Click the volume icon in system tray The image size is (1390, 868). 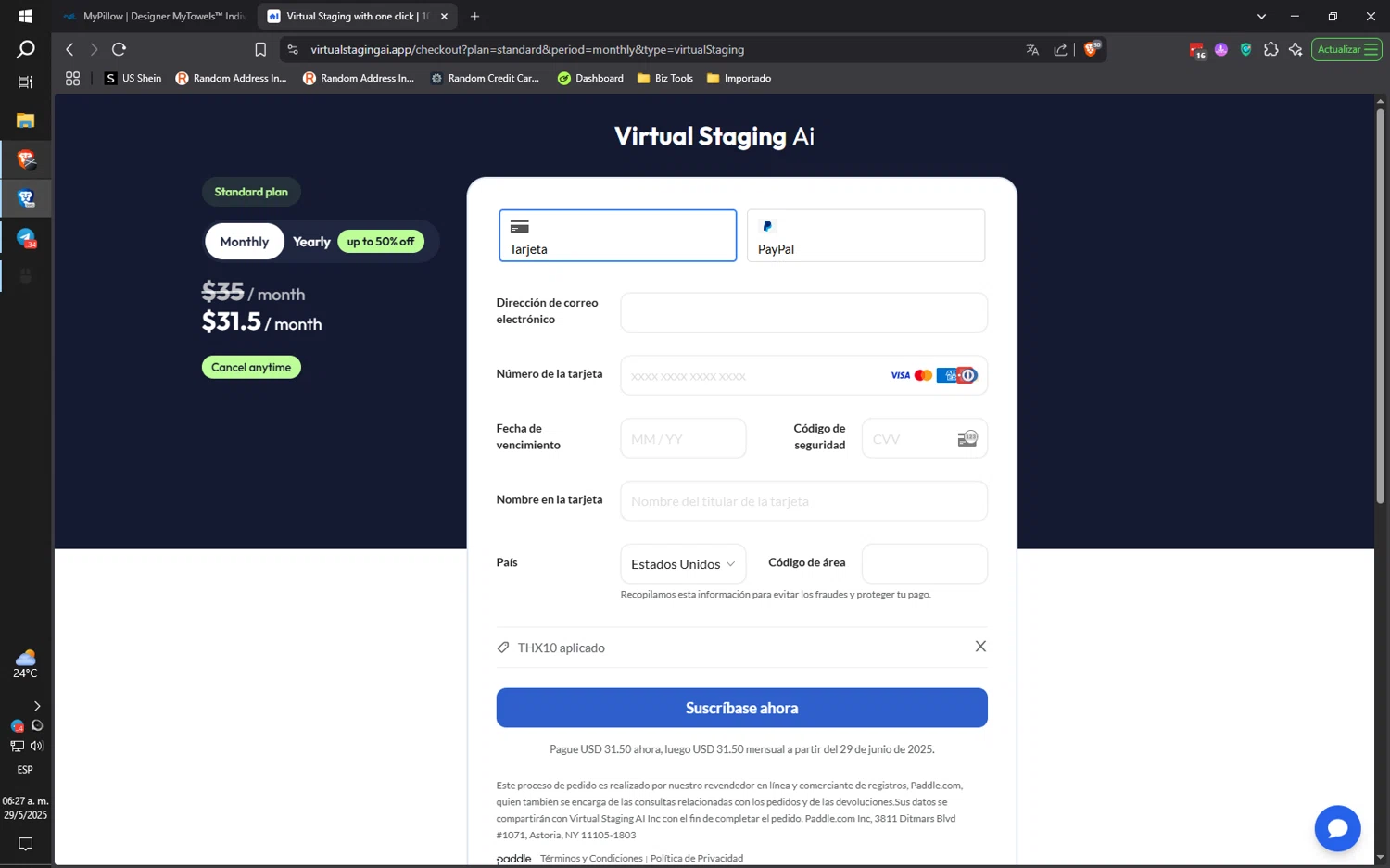point(36,746)
